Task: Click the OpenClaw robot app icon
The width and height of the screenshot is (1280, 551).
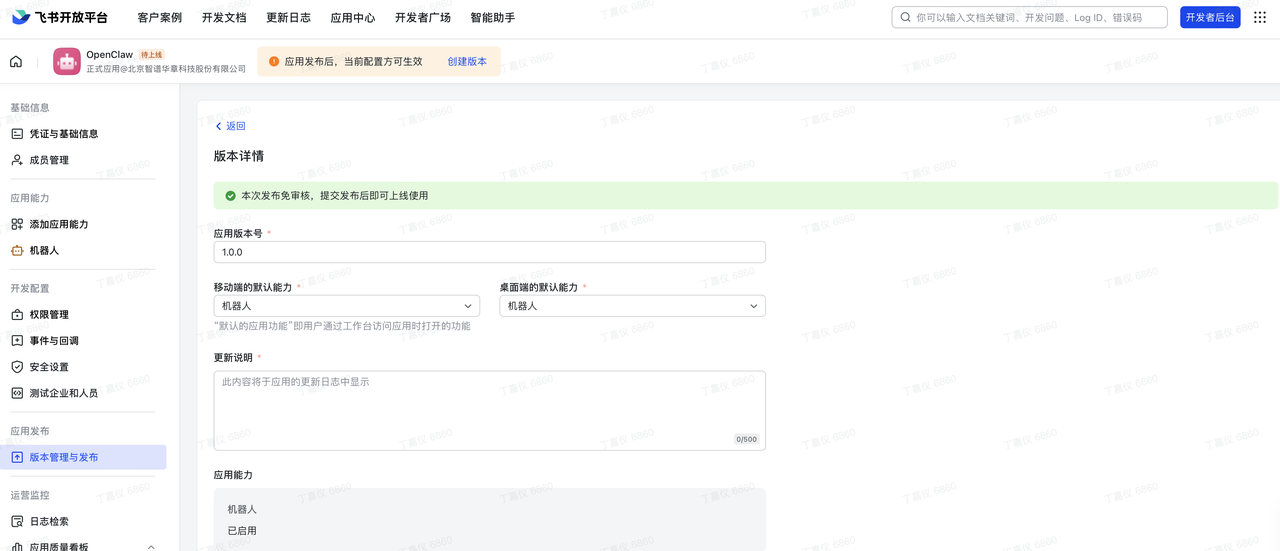Action: point(67,62)
